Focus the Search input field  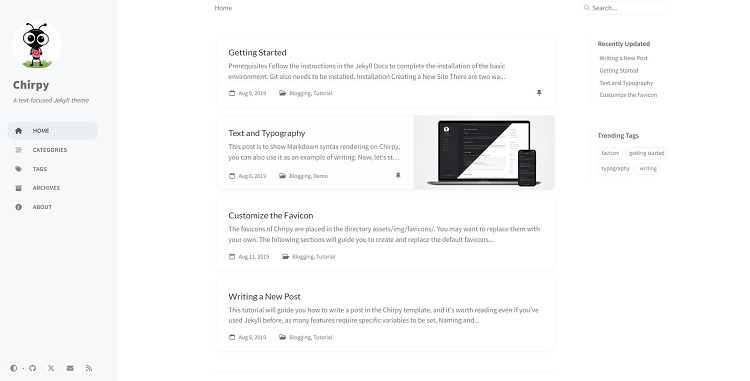622,8
